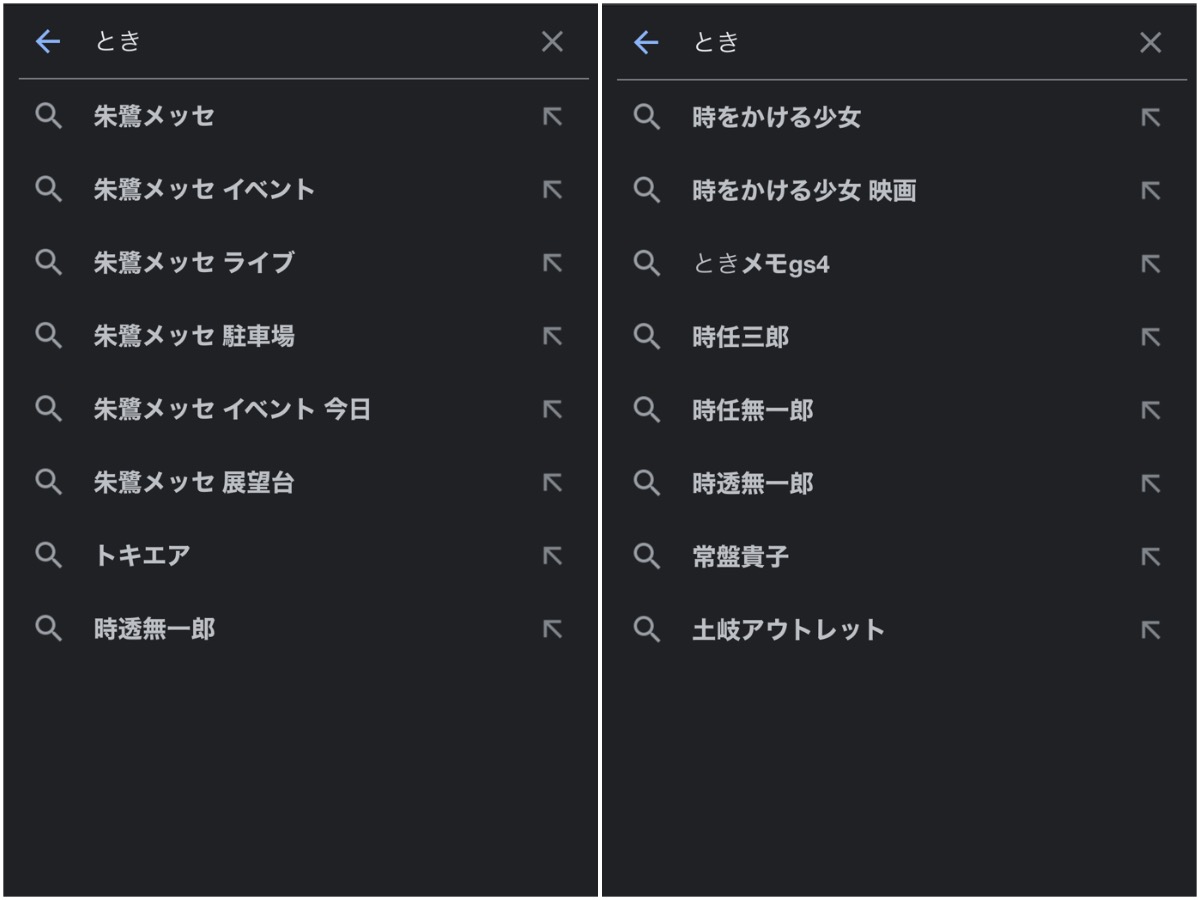The height and width of the screenshot is (900, 1200).
Task: Clear the left search field with X
Action: (x=552, y=41)
